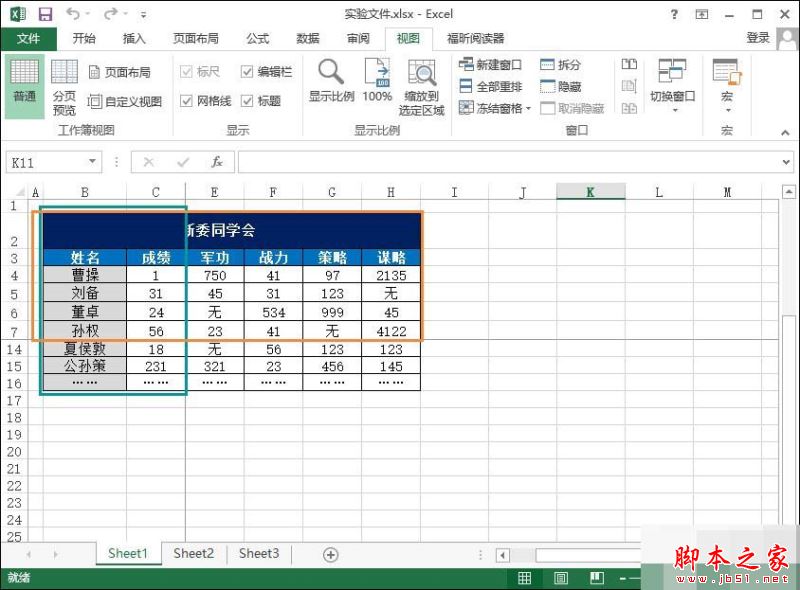The height and width of the screenshot is (590, 800).
Task: Click the Insert Function fx icon
Action: 217,162
